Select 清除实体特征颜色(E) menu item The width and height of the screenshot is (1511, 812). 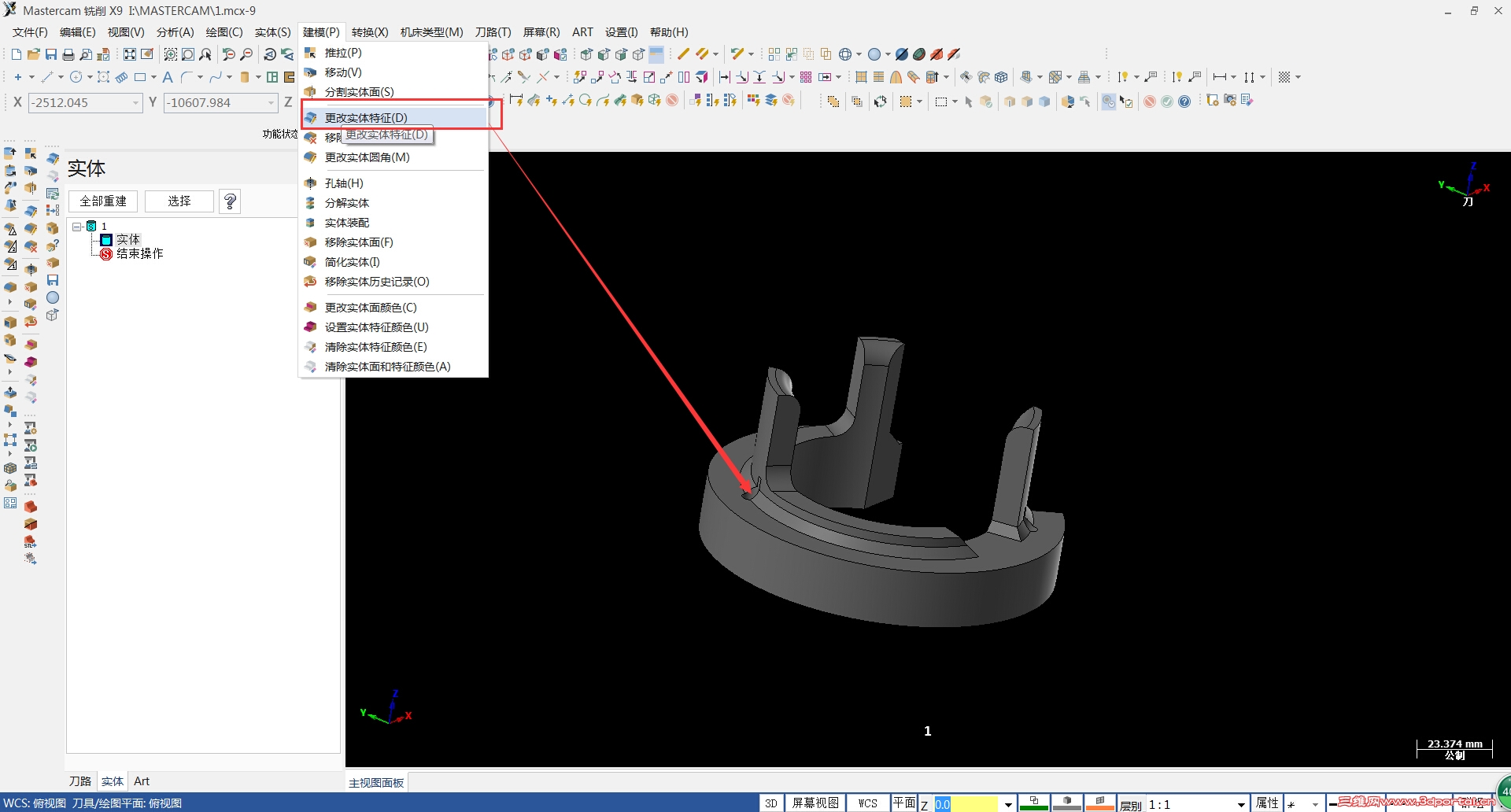pos(393,347)
